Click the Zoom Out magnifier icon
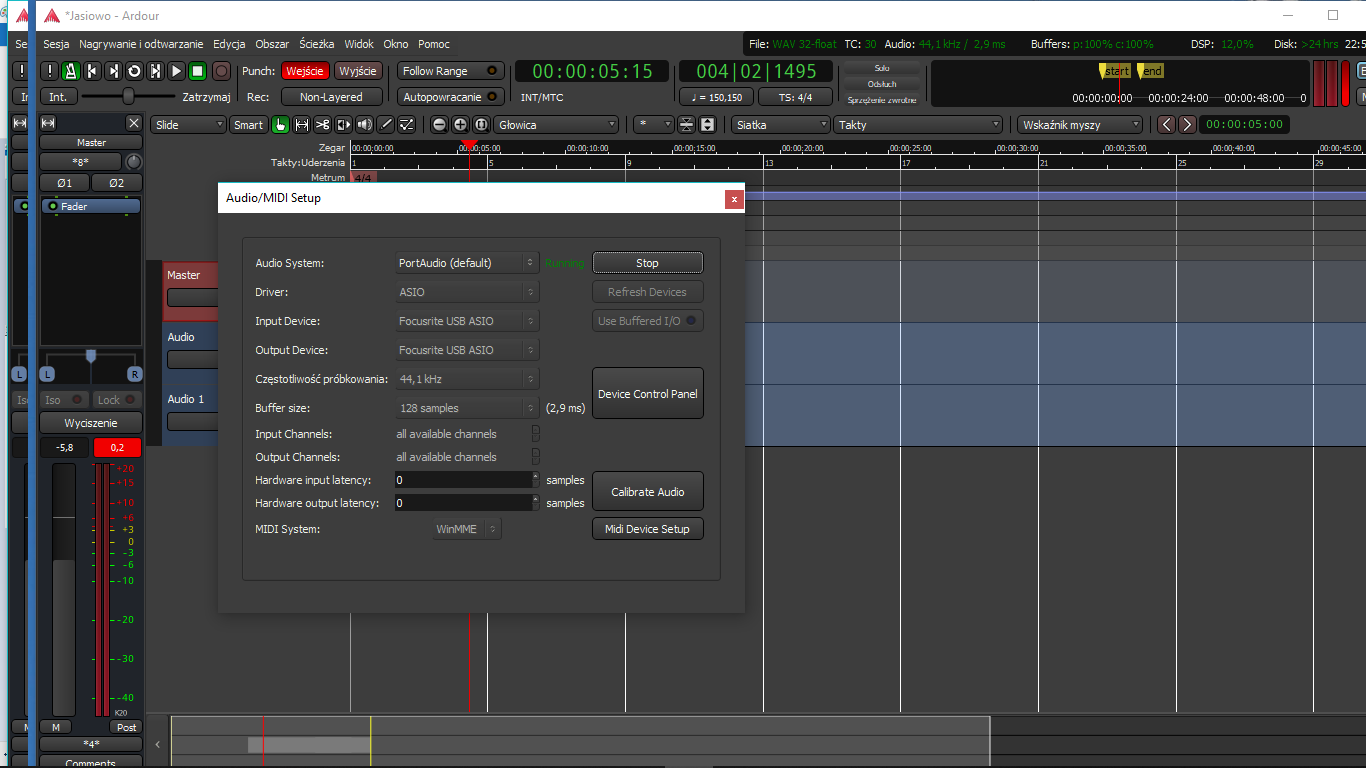This screenshot has height=768, width=1366. (x=439, y=124)
